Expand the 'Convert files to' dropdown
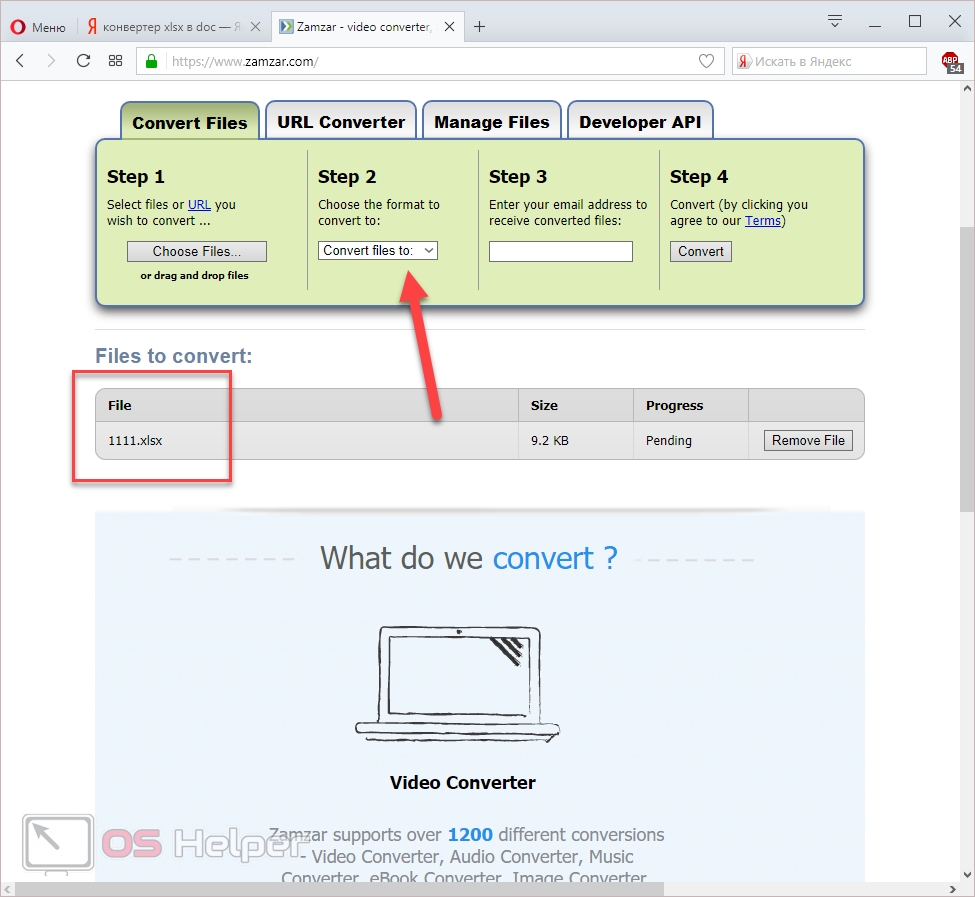The height and width of the screenshot is (897, 975). tap(378, 251)
